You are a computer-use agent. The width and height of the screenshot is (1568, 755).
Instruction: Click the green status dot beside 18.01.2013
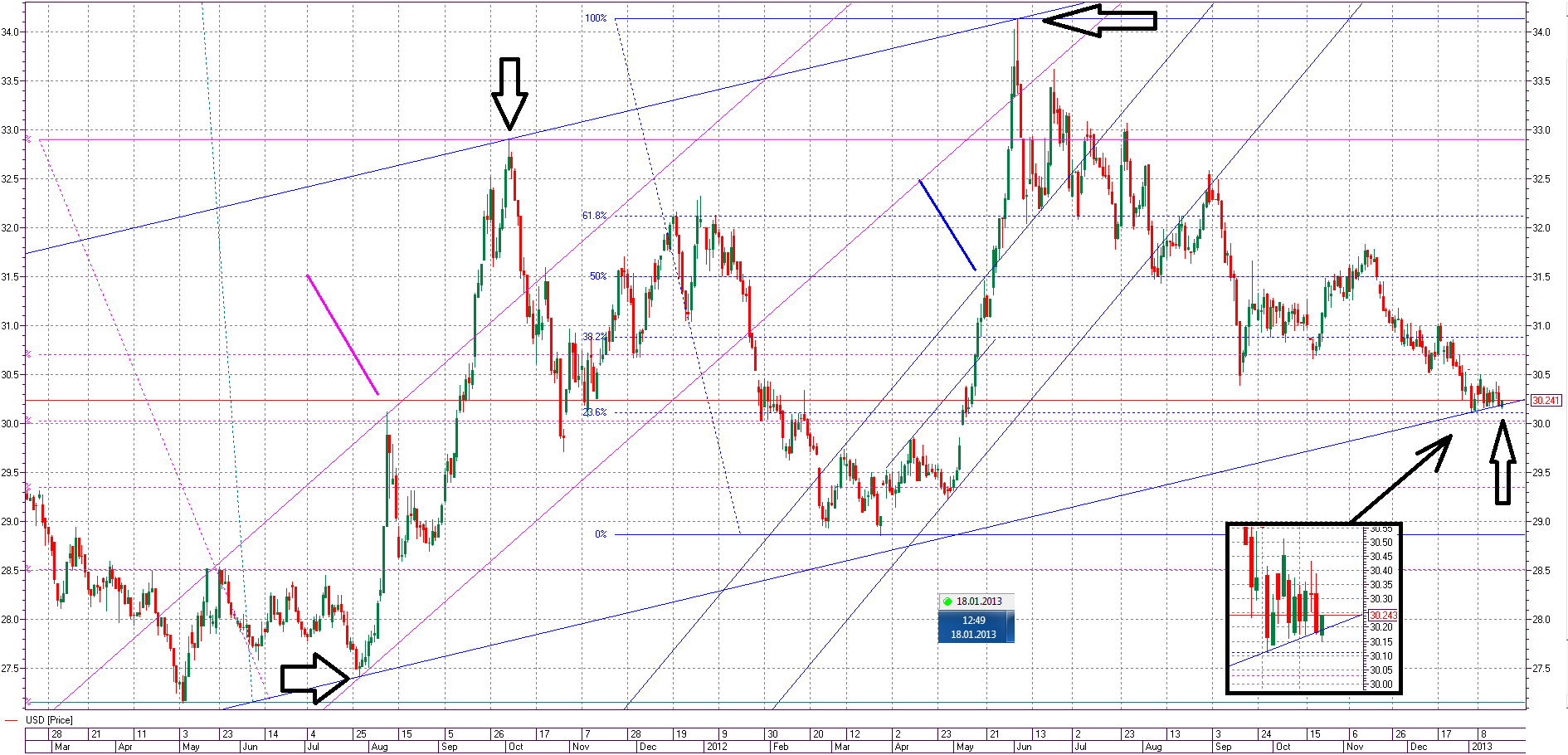[947, 602]
